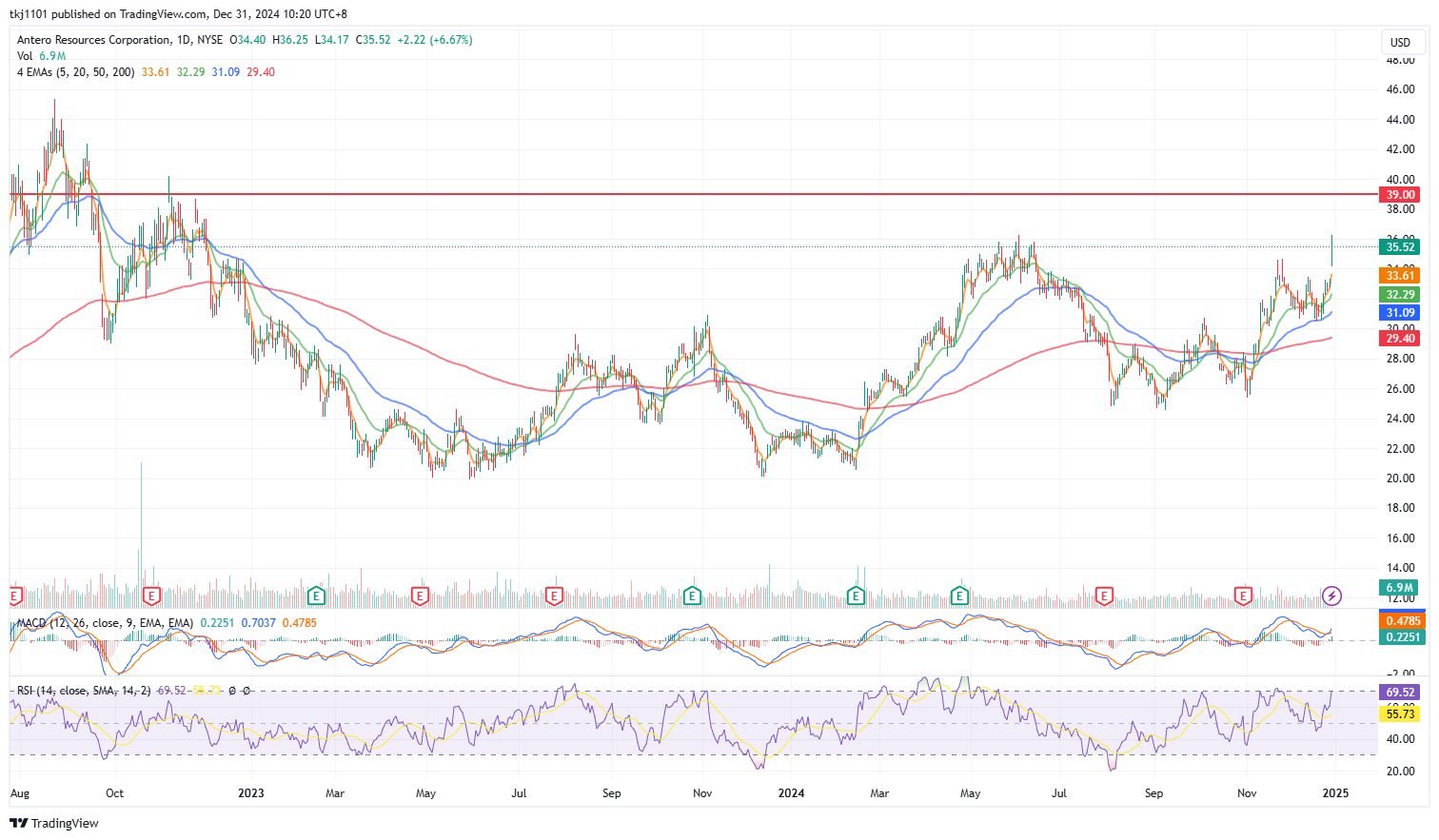The height and width of the screenshot is (840, 1439).
Task: Click the green 32.29 EMA axis label
Action: (x=1401, y=295)
